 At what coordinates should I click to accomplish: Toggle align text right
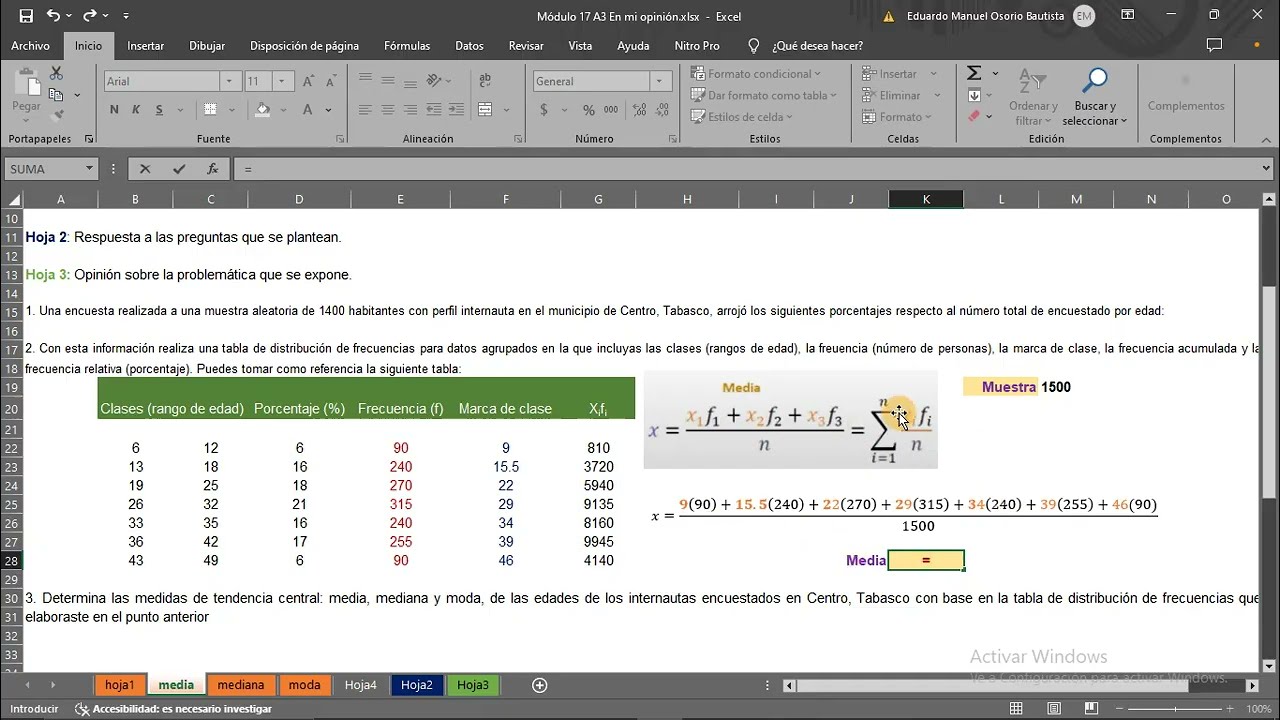pyautogui.click(x=411, y=110)
